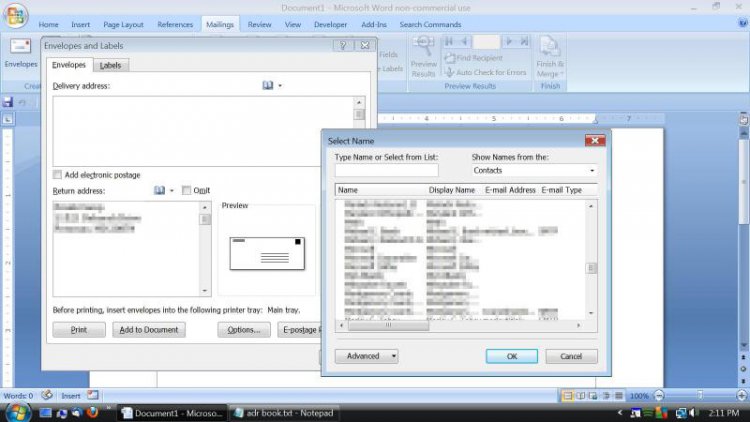Click Add to Document button
750x422 pixels.
click(149, 330)
